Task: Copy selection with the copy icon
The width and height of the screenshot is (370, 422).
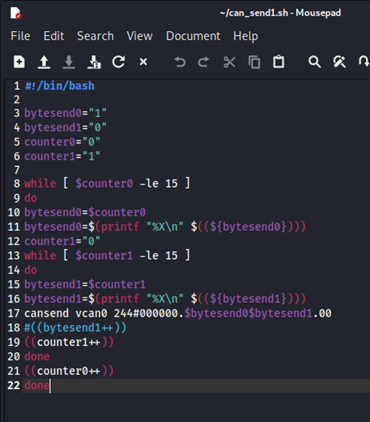Action: coord(254,62)
